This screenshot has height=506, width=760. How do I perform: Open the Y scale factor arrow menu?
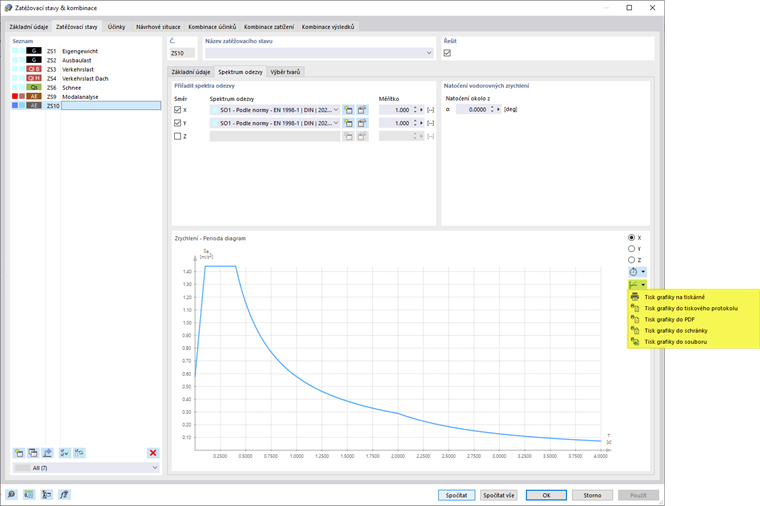tap(422, 123)
